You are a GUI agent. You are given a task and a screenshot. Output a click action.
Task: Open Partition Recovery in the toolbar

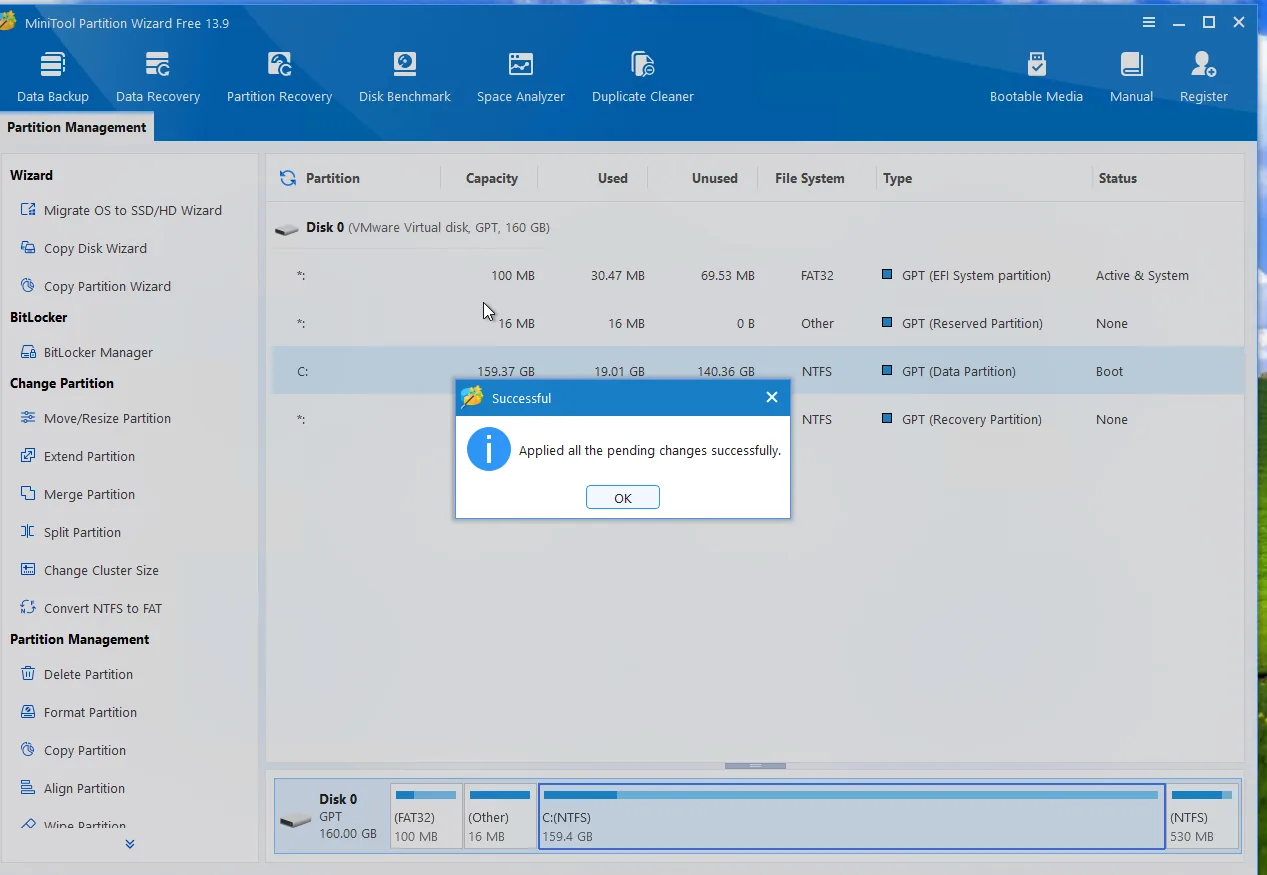pyautogui.click(x=279, y=78)
